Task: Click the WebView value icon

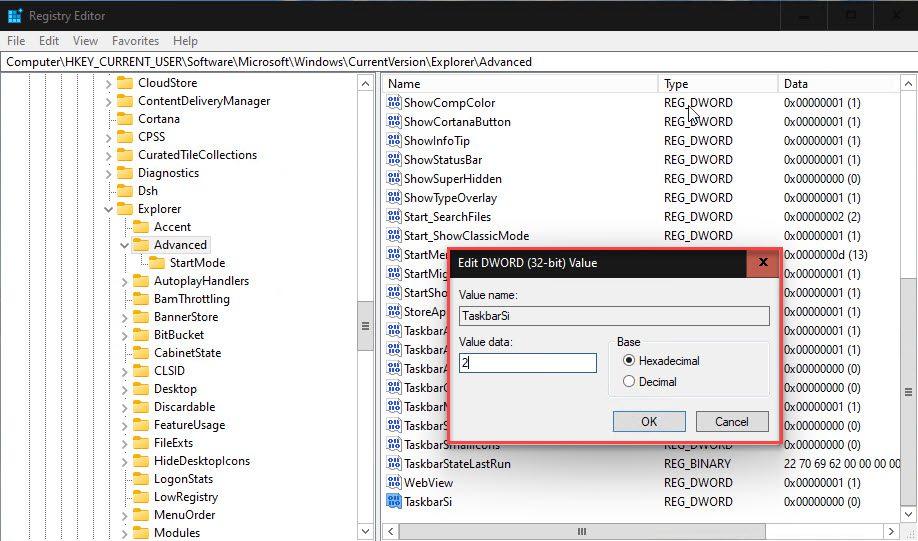Action: pos(394,482)
